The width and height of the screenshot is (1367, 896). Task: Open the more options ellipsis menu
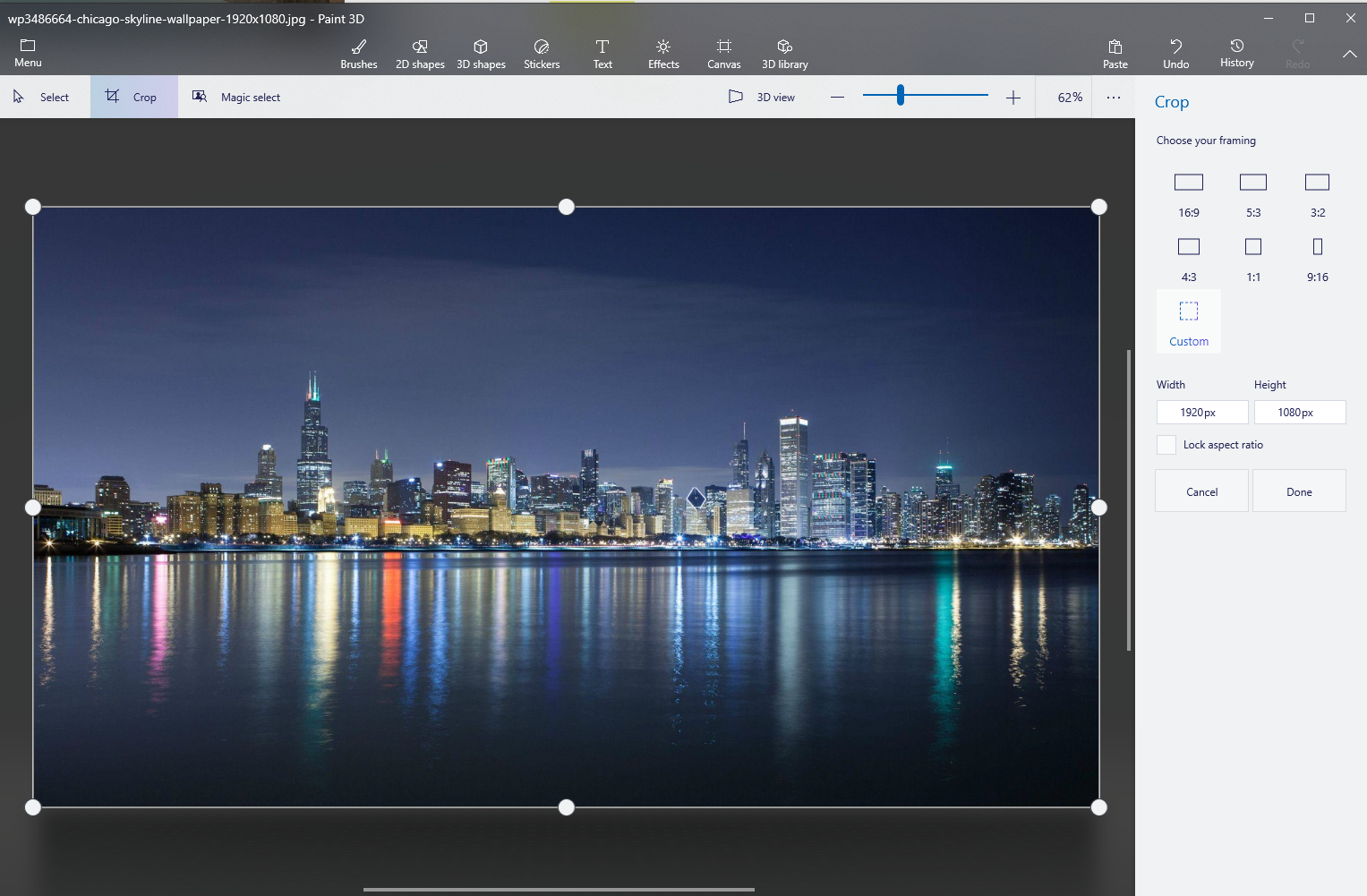pyautogui.click(x=1114, y=98)
